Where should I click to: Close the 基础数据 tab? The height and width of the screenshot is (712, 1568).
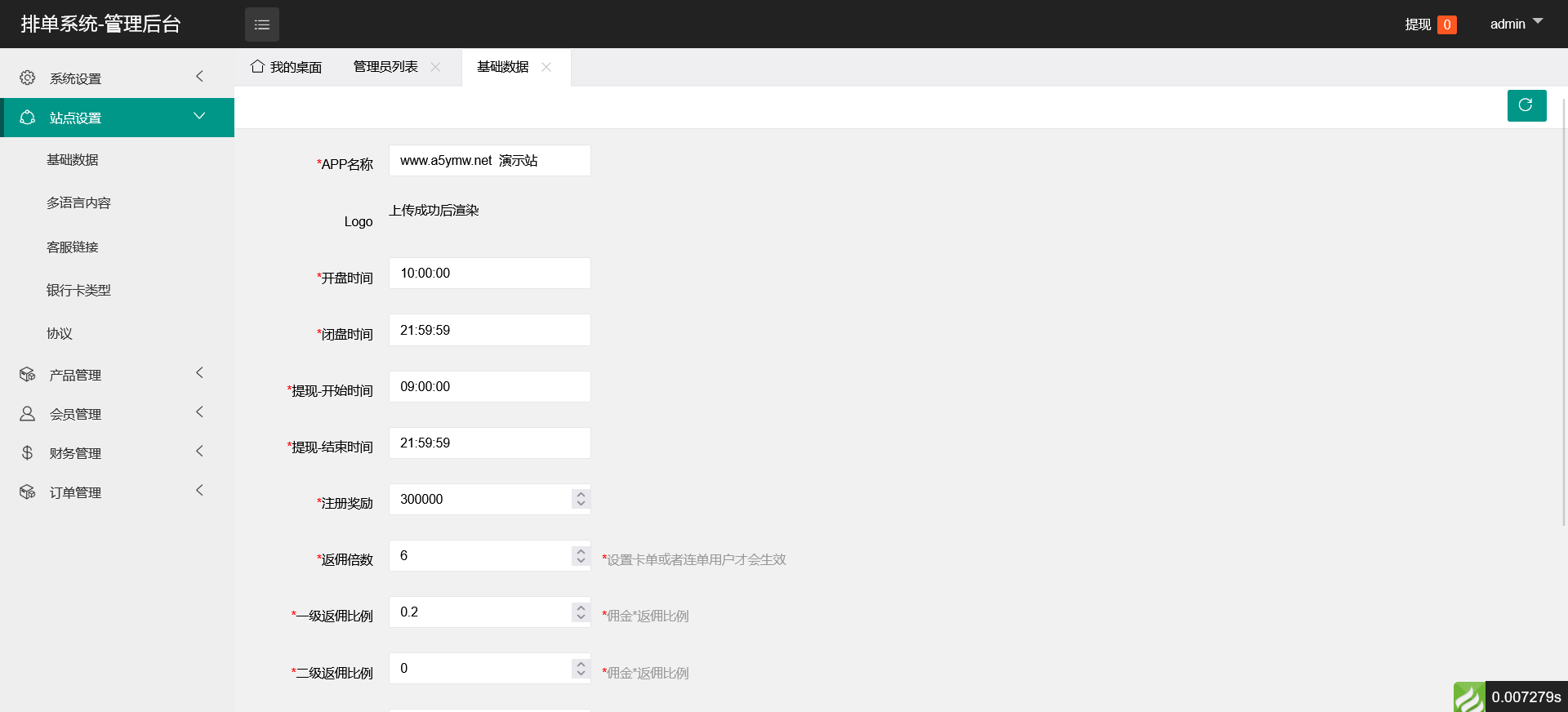[x=546, y=67]
